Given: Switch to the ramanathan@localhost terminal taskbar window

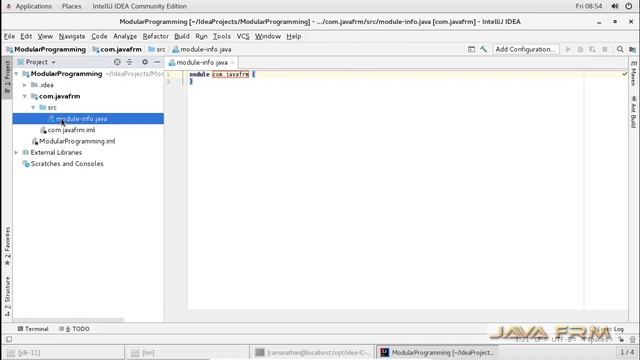Looking at the screenshot, I should pyautogui.click(x=312, y=353).
